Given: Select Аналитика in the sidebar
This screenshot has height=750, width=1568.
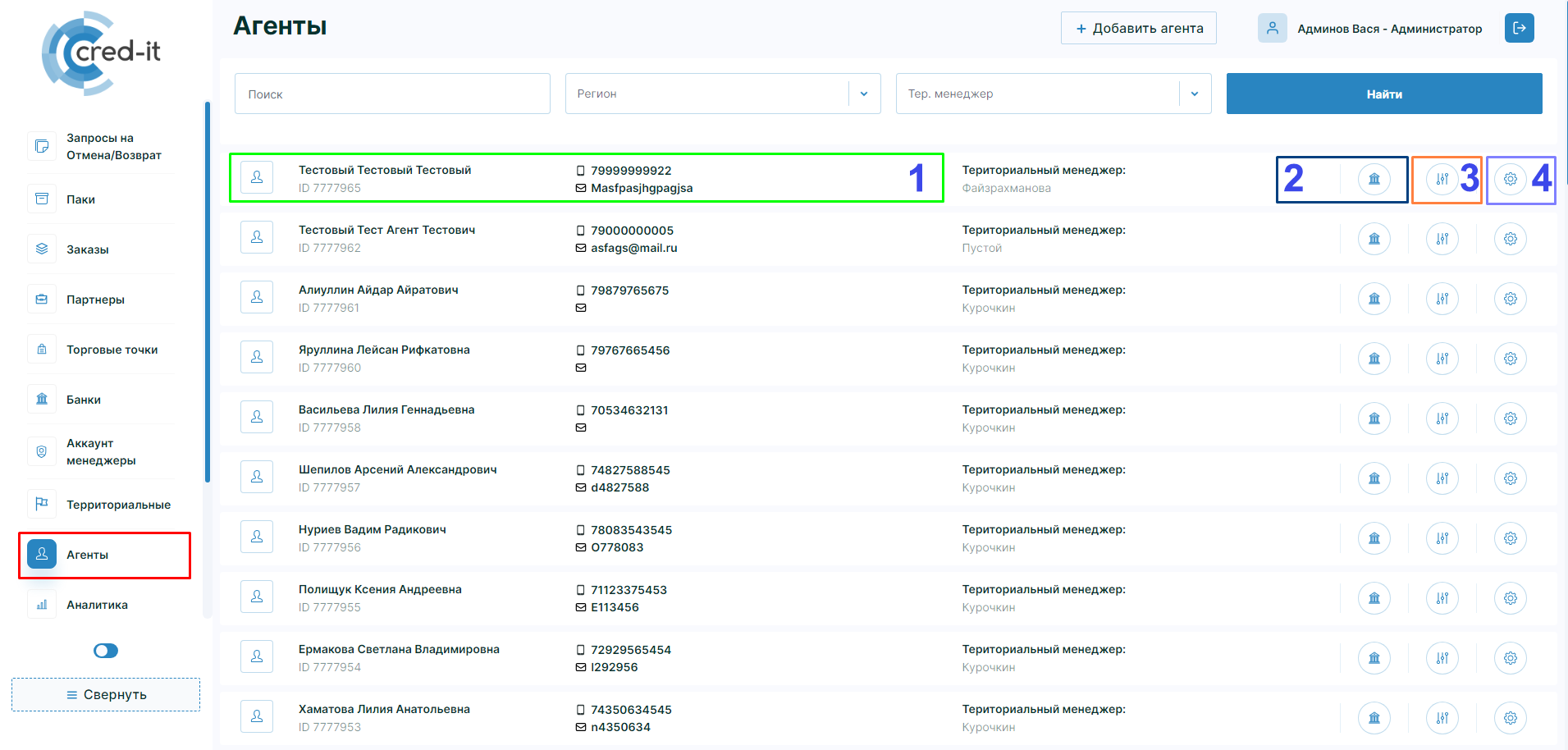Looking at the screenshot, I should [x=97, y=605].
